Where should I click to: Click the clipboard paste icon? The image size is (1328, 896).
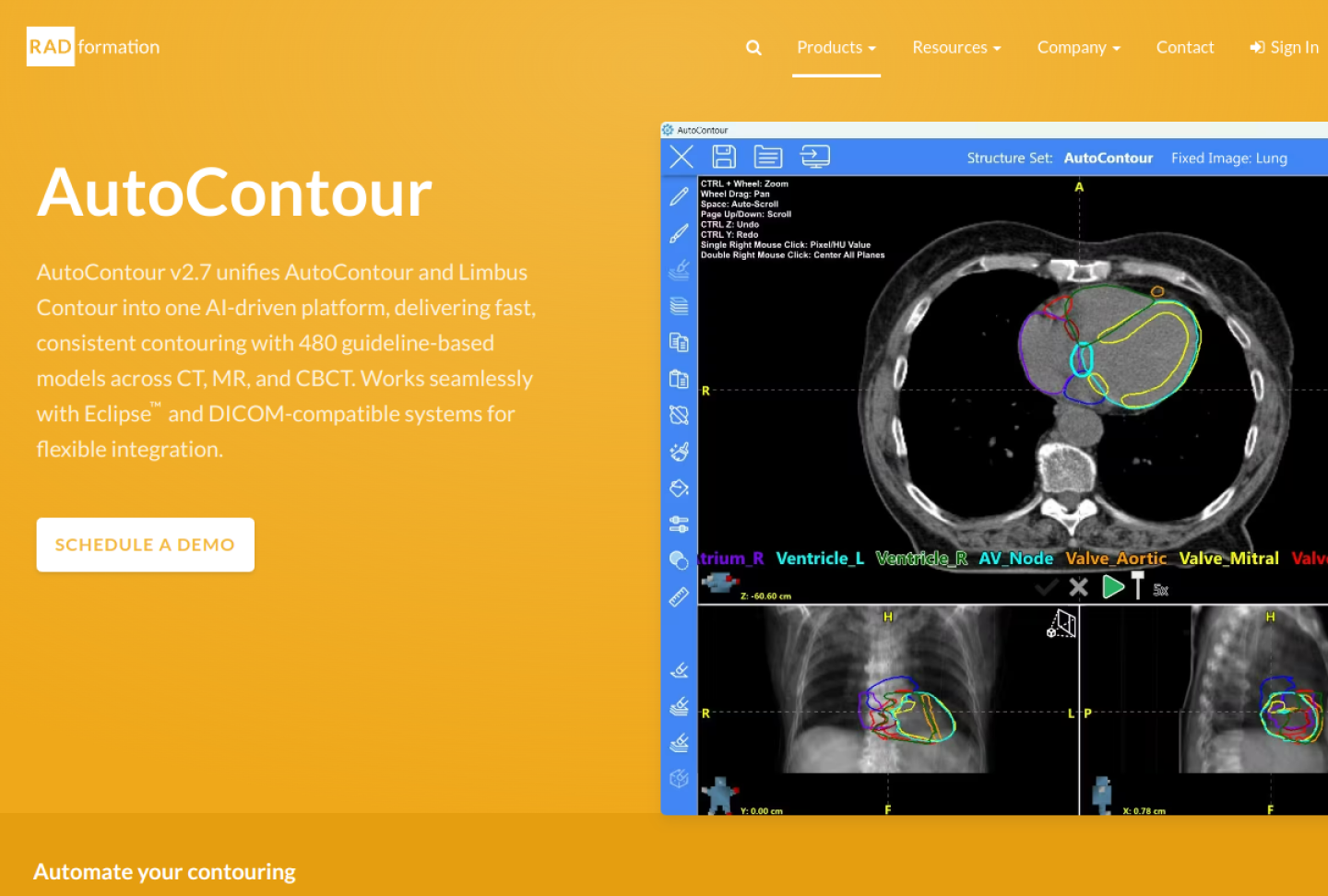679,379
